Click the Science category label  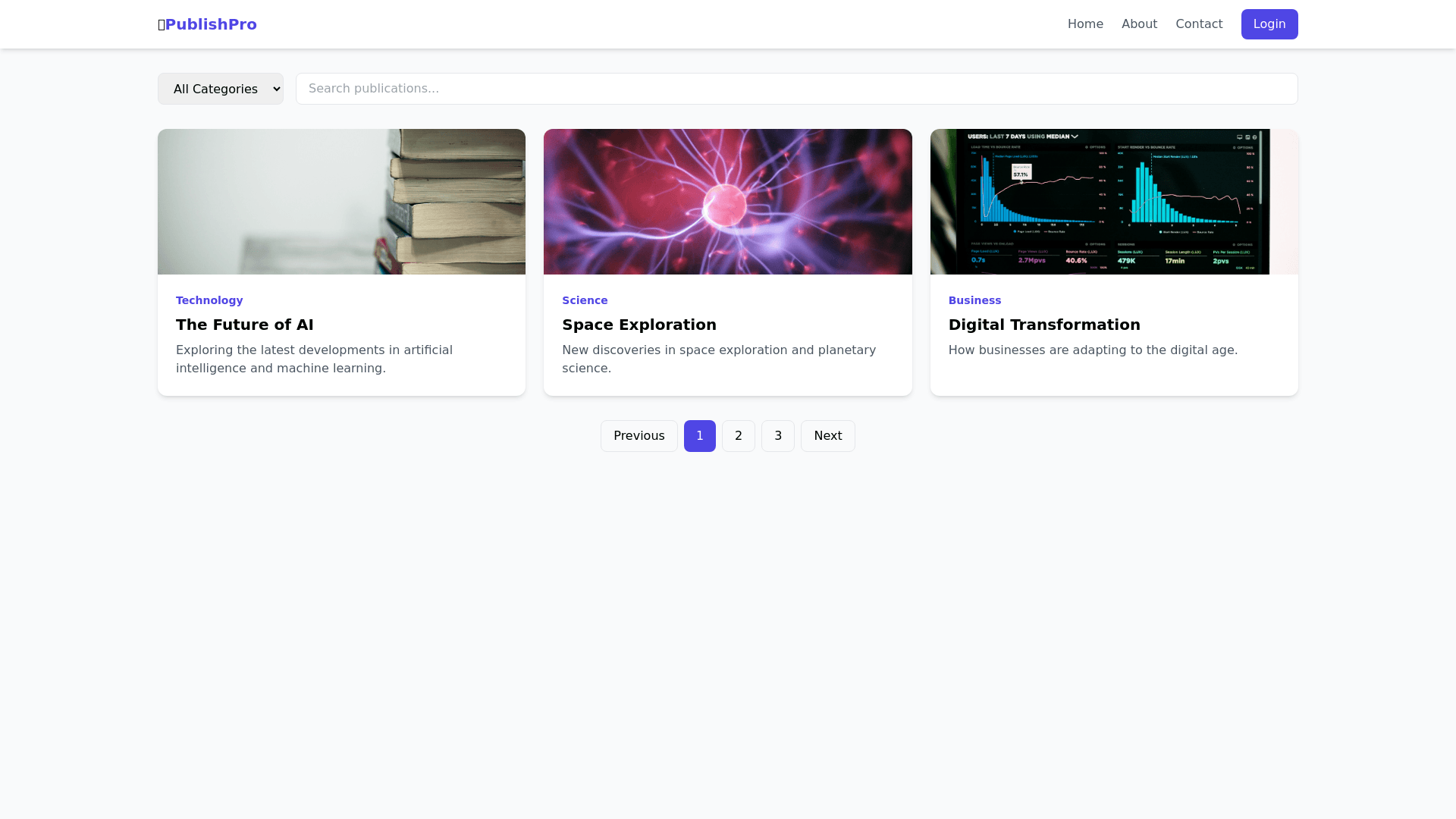[x=585, y=300]
